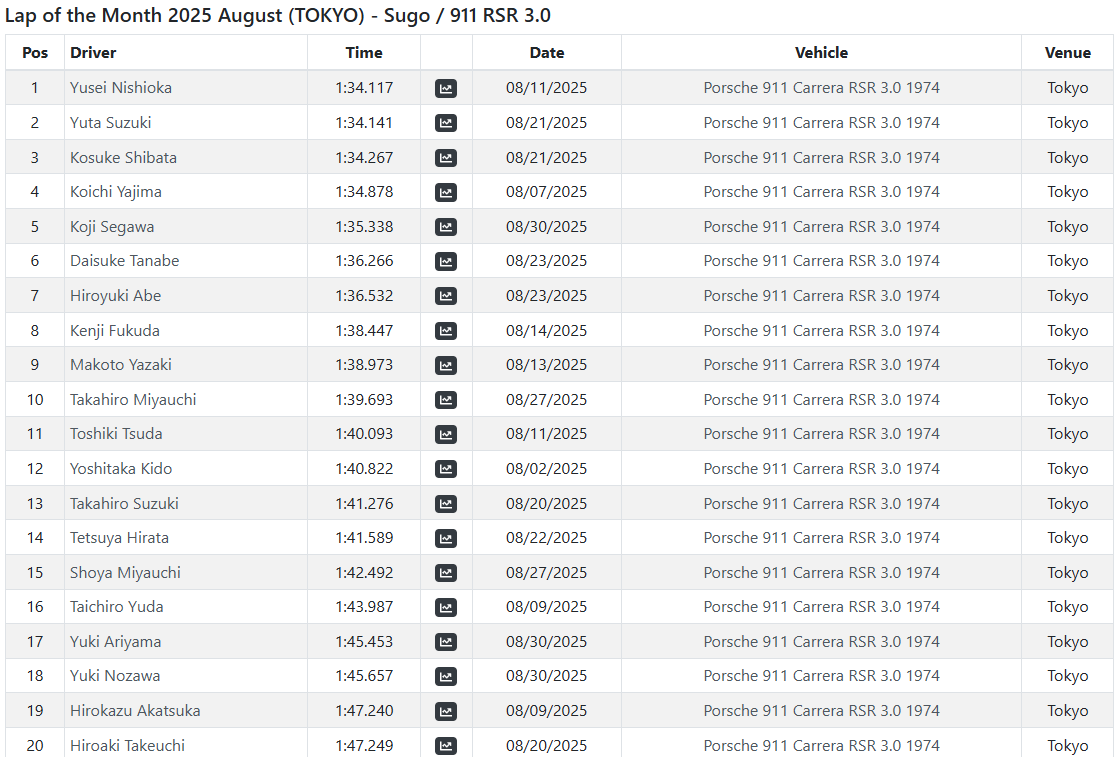This screenshot has width=1117, height=757.
Task: Select driver name Yusei Nishioka
Action: coord(120,88)
